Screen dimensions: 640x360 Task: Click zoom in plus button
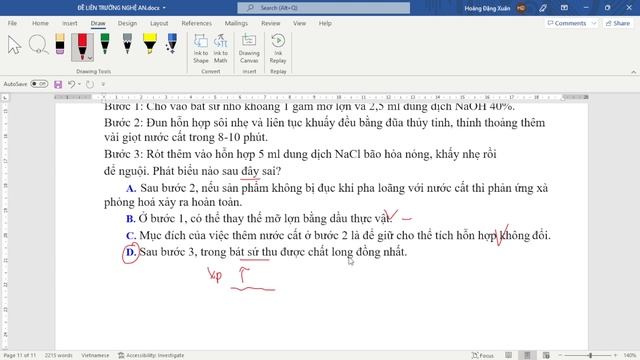(615, 355)
